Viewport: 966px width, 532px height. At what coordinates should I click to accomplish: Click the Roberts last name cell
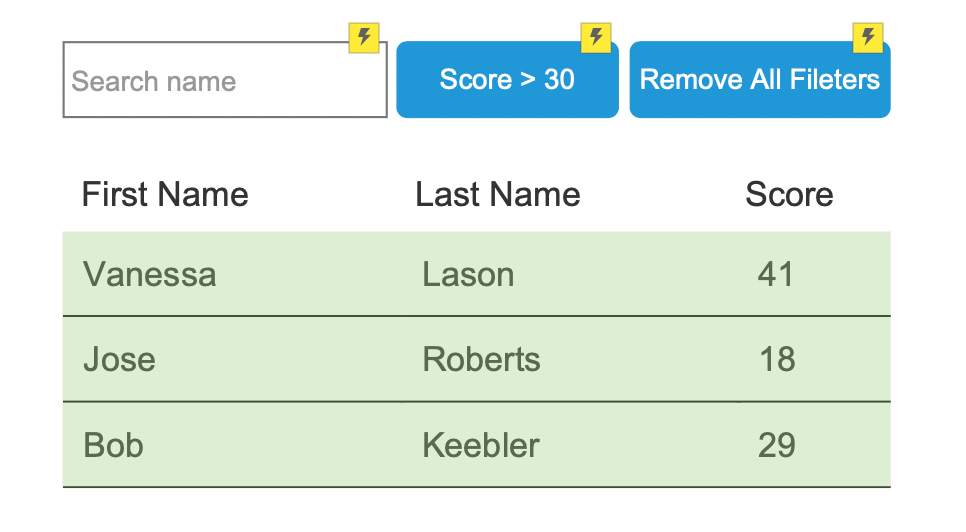coord(481,359)
